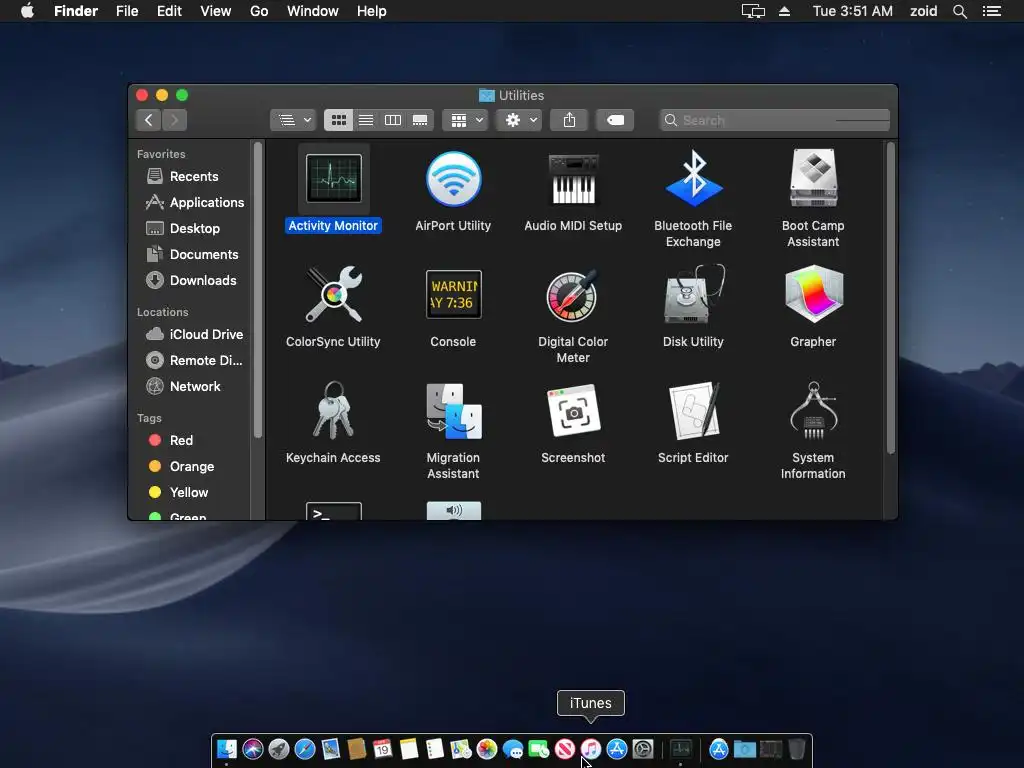1024x768 pixels.
Task: Select Migration Assistant icon
Action: [453, 411]
